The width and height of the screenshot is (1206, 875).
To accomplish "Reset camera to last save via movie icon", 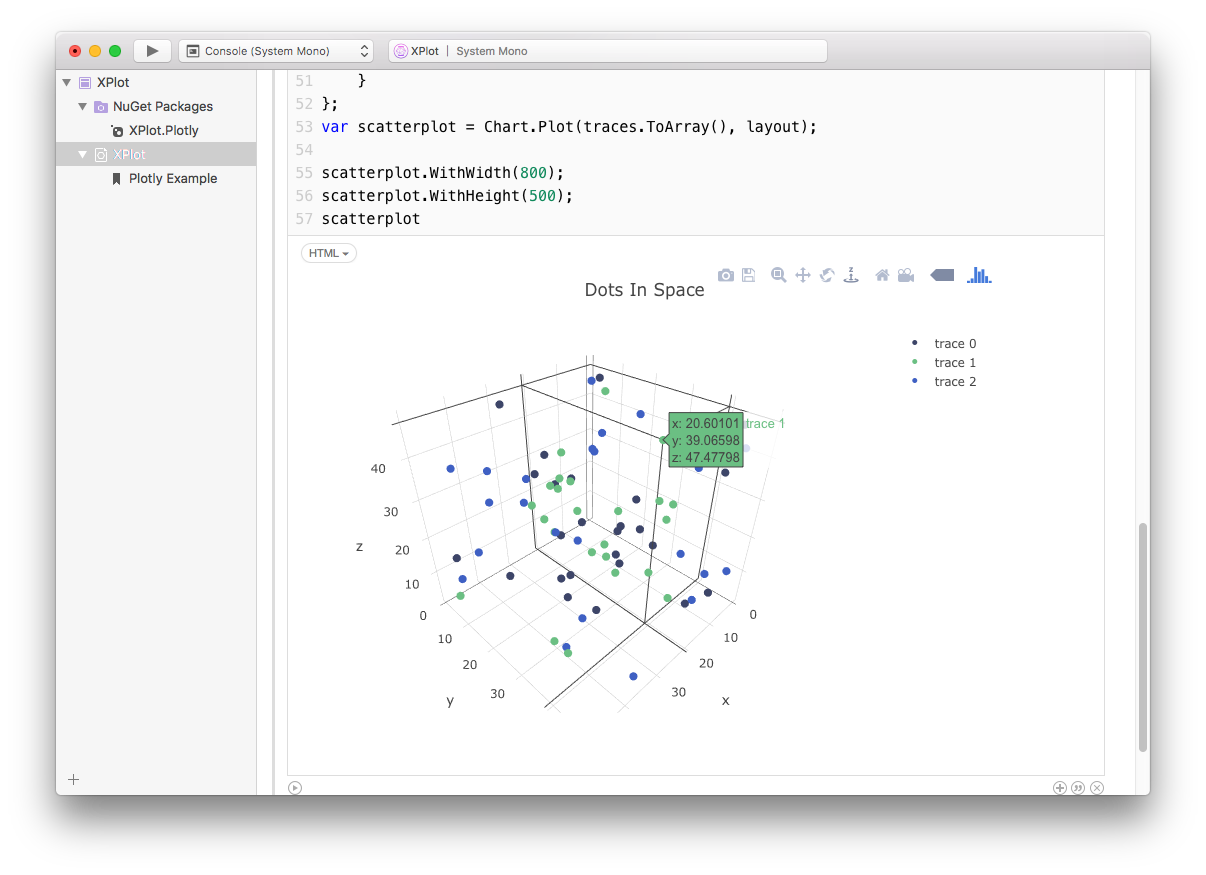I will click(x=906, y=274).
